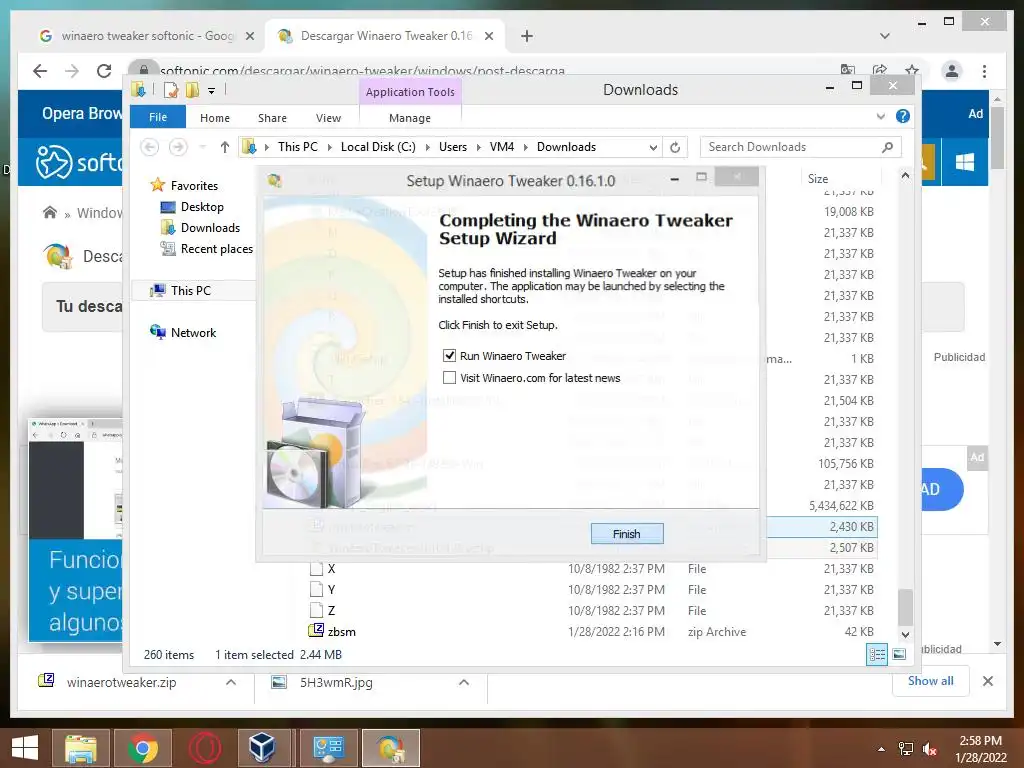Click Users breadcrumb in address bar
This screenshot has height=768, width=1024.
[x=453, y=147]
